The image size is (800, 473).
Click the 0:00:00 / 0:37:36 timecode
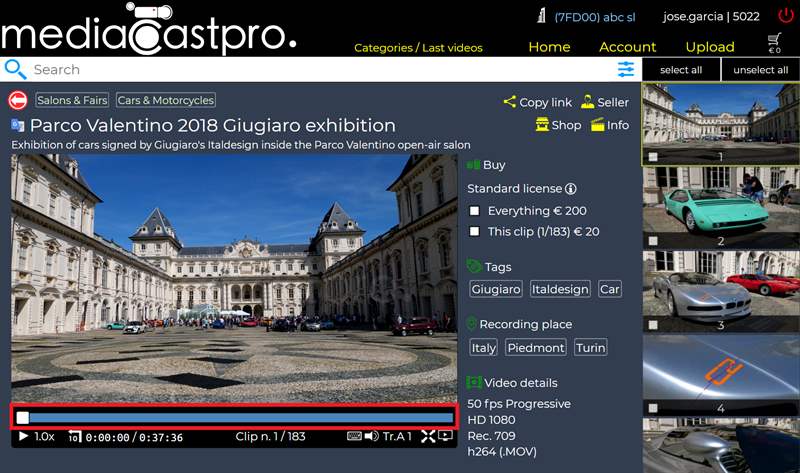(x=134, y=437)
